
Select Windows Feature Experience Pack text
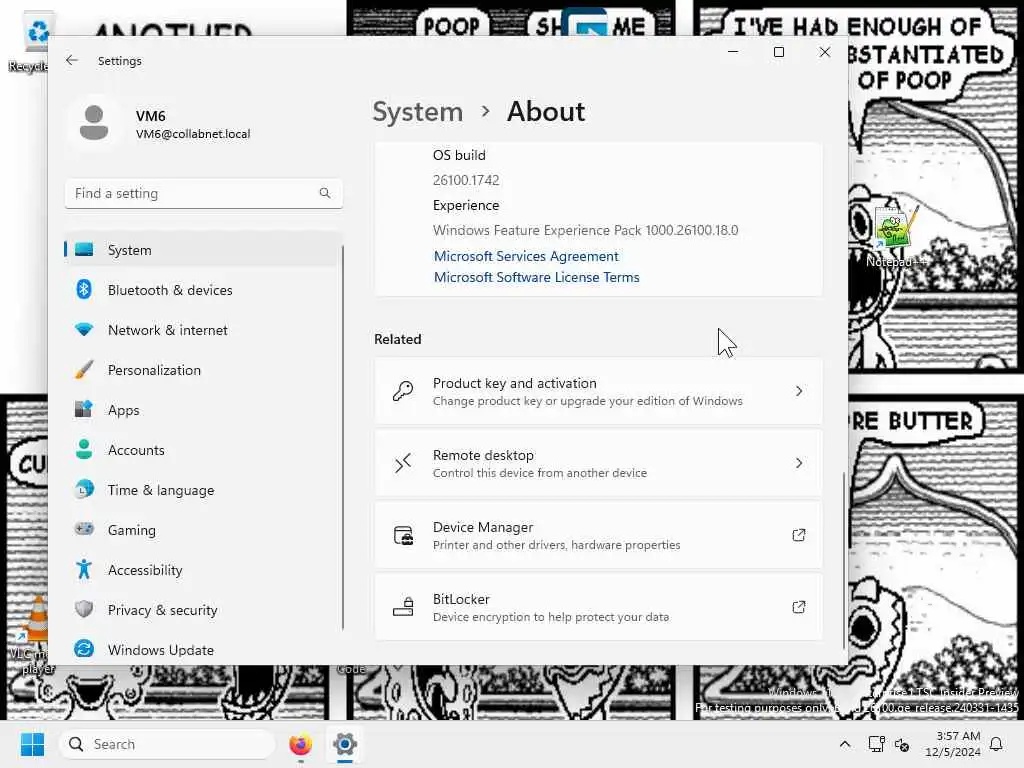[585, 230]
